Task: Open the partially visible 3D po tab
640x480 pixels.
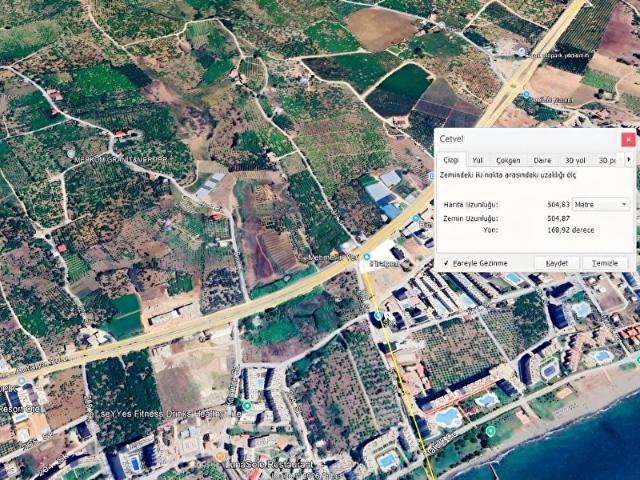Action: [607, 160]
